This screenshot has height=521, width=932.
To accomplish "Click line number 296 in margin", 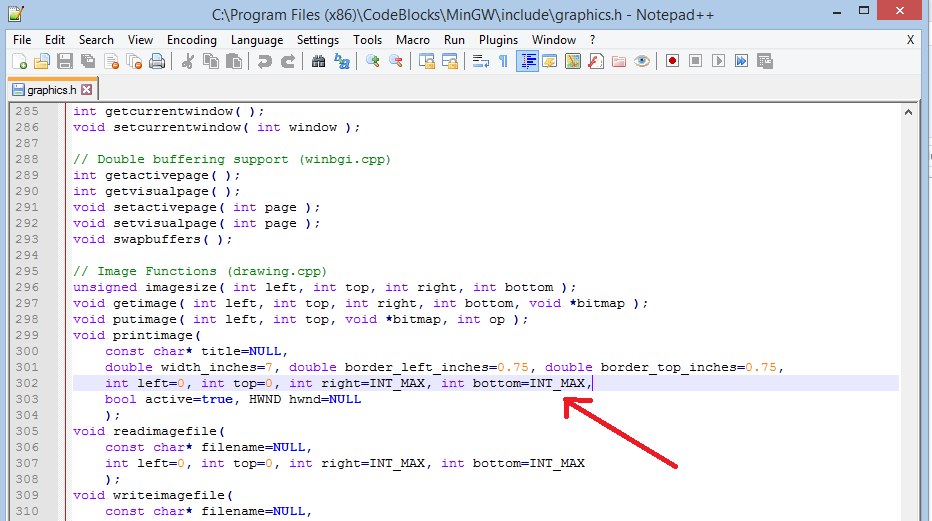I will click(27, 287).
